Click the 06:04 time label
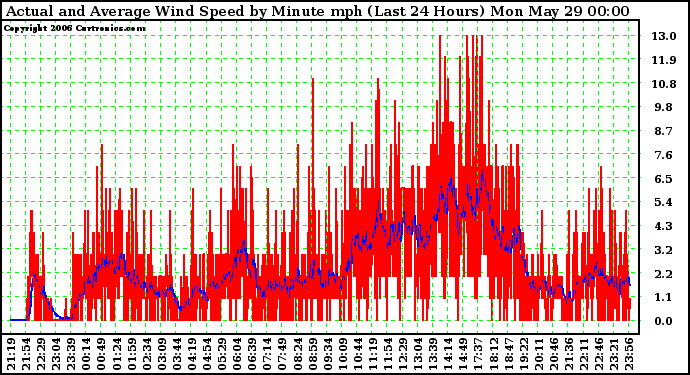This screenshot has width=690, height=375. [237, 354]
